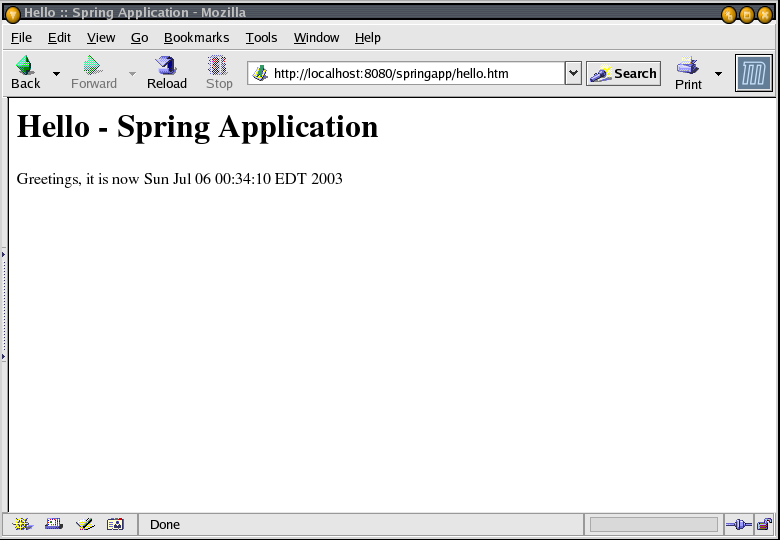Click the sidebar grippy handle on left edge

point(4,305)
